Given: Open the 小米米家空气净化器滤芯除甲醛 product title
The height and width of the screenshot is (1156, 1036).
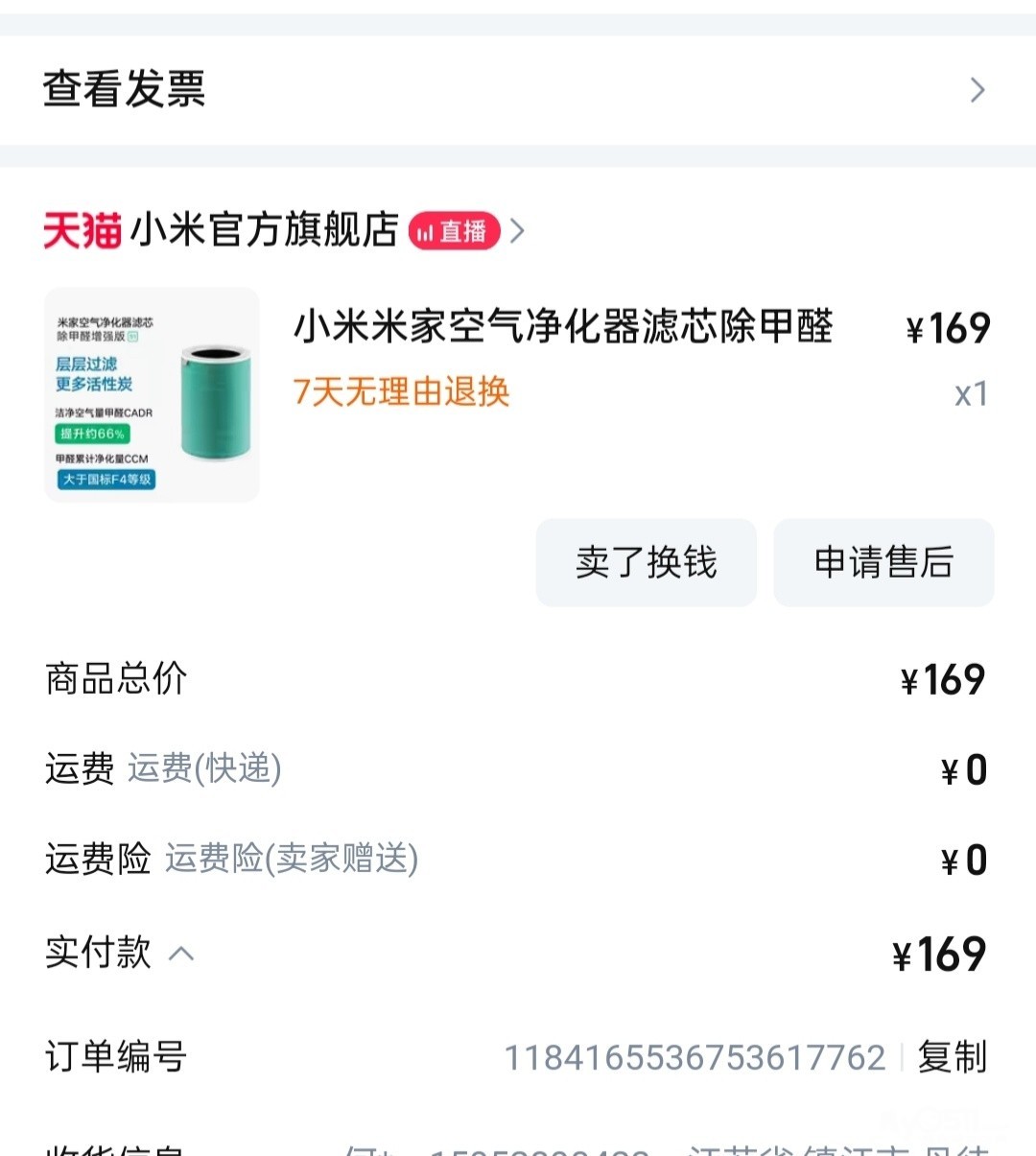Looking at the screenshot, I should pyautogui.click(x=563, y=327).
